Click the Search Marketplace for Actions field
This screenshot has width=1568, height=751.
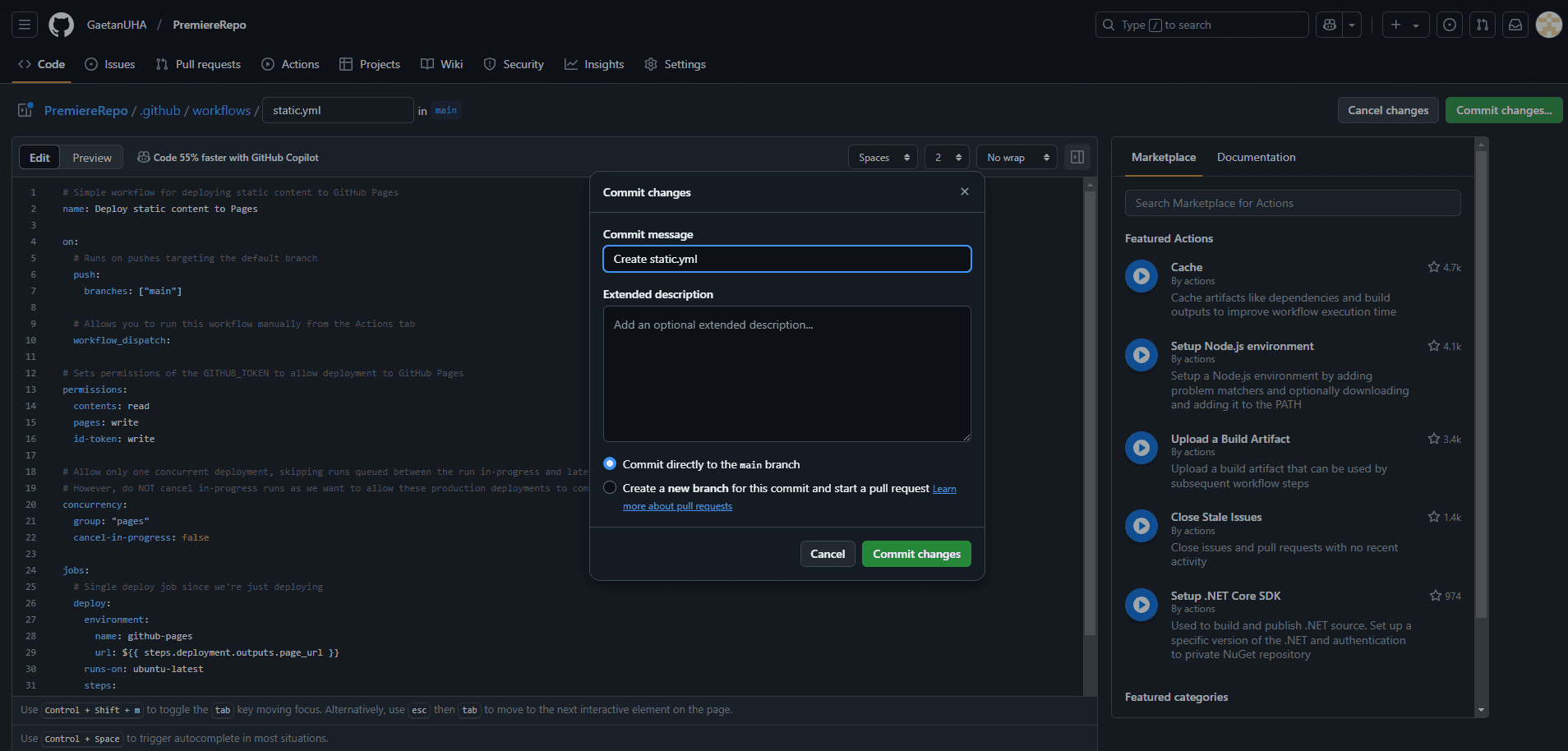click(1292, 203)
